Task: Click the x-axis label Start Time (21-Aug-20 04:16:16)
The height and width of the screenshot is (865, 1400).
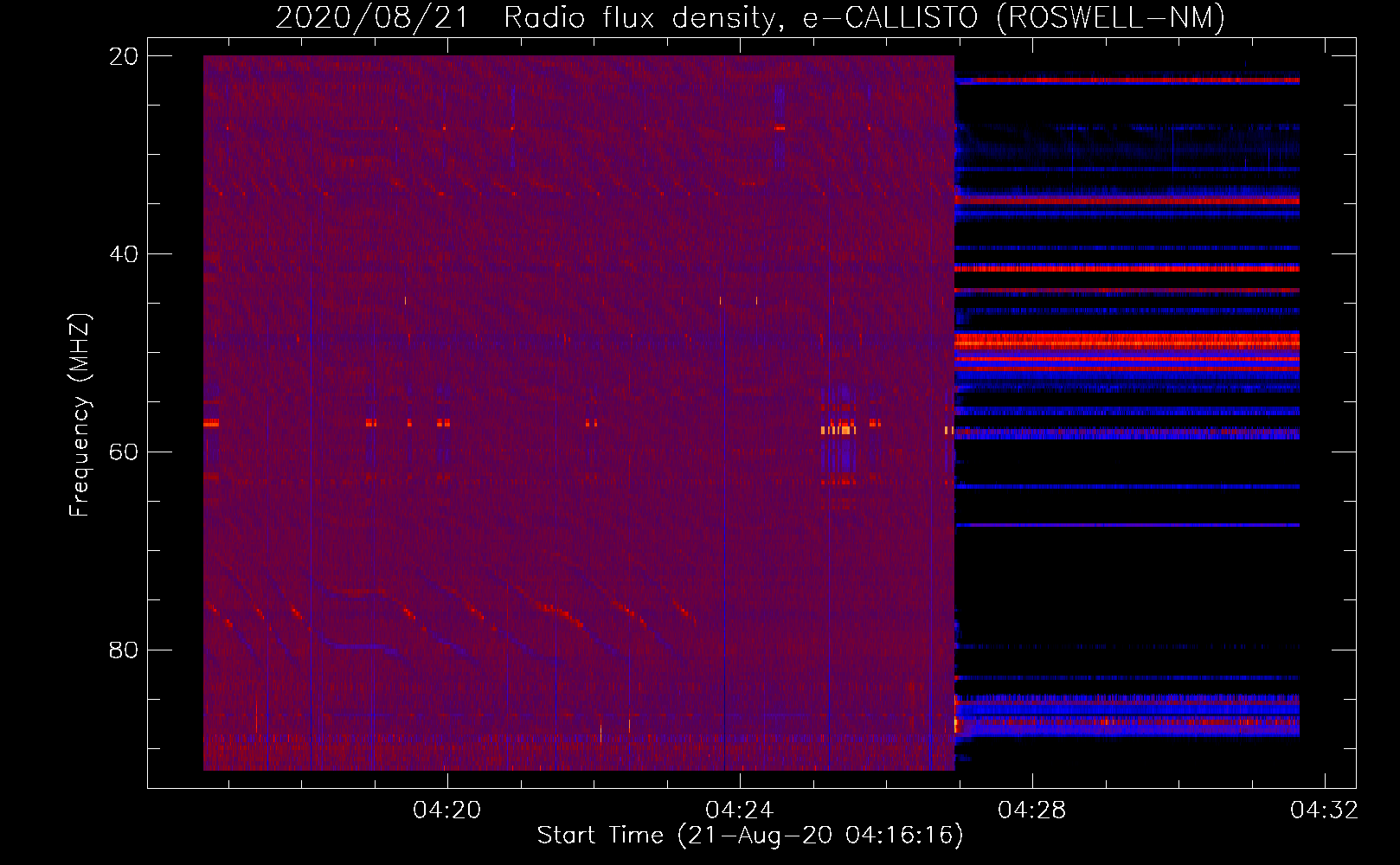Action: tap(750, 836)
